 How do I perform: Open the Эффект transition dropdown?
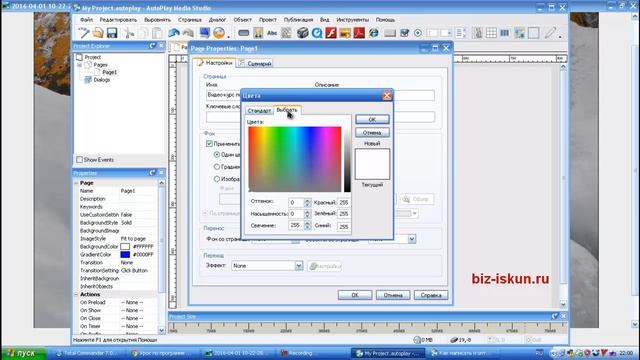(299, 266)
